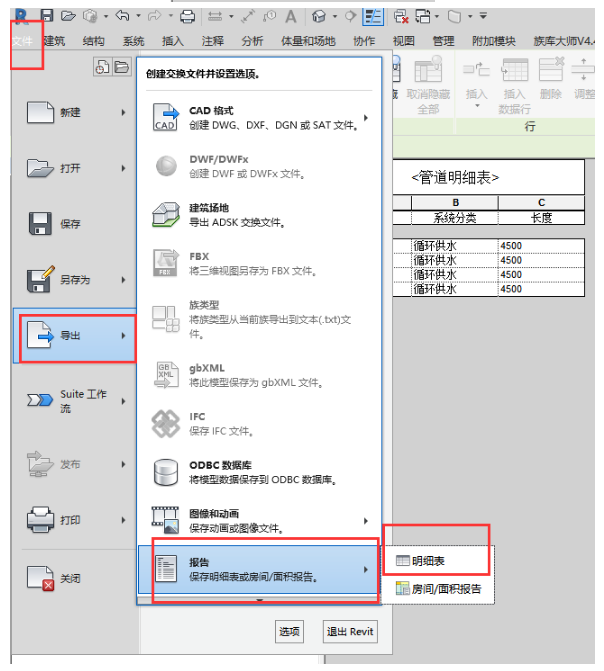Click the Save icon in quick access toolbar
The height and width of the screenshot is (671, 604).
[47, 16]
